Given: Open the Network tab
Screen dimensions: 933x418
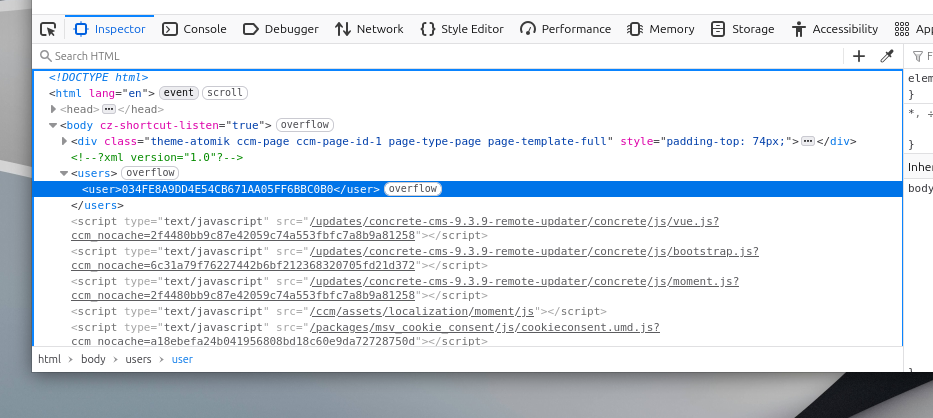Looking at the screenshot, I should [369, 29].
